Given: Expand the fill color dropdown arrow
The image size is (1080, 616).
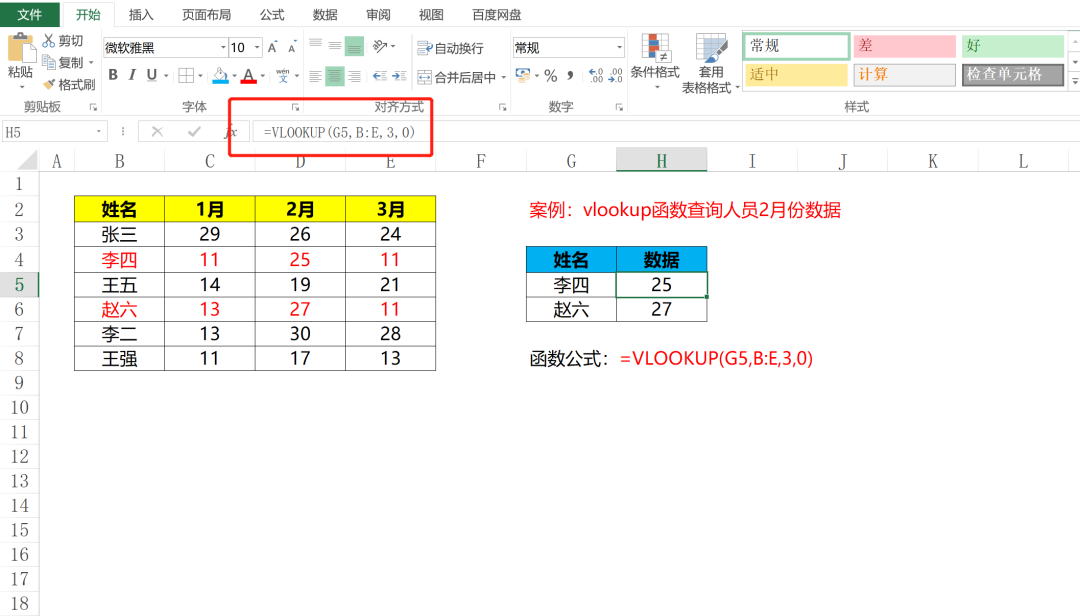Looking at the screenshot, I should coord(235,76).
